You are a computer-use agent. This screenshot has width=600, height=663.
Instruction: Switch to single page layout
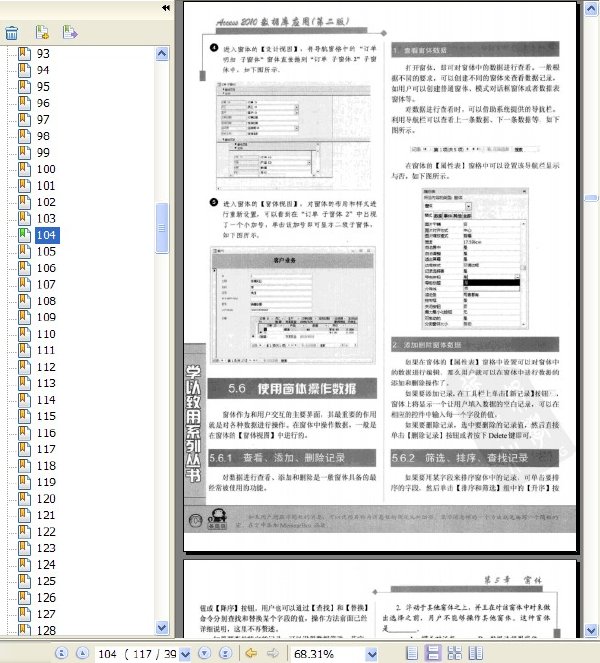[x=411, y=653]
